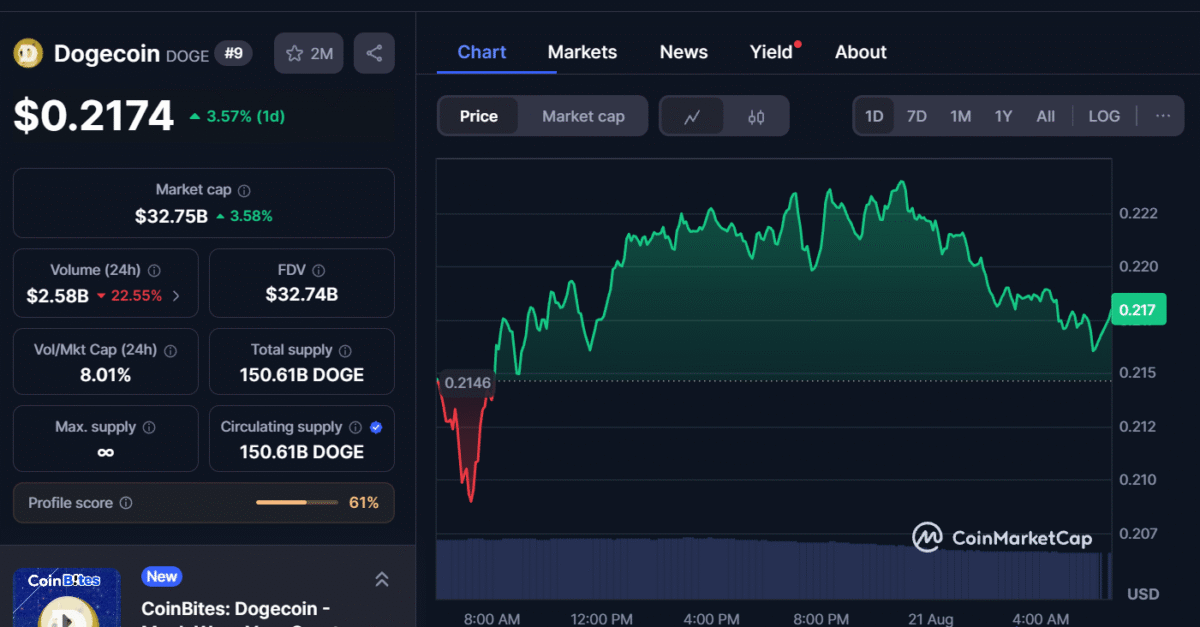Image resolution: width=1200 pixels, height=627 pixels.
Task: Click the New badge on CoinBites
Action: click(161, 576)
